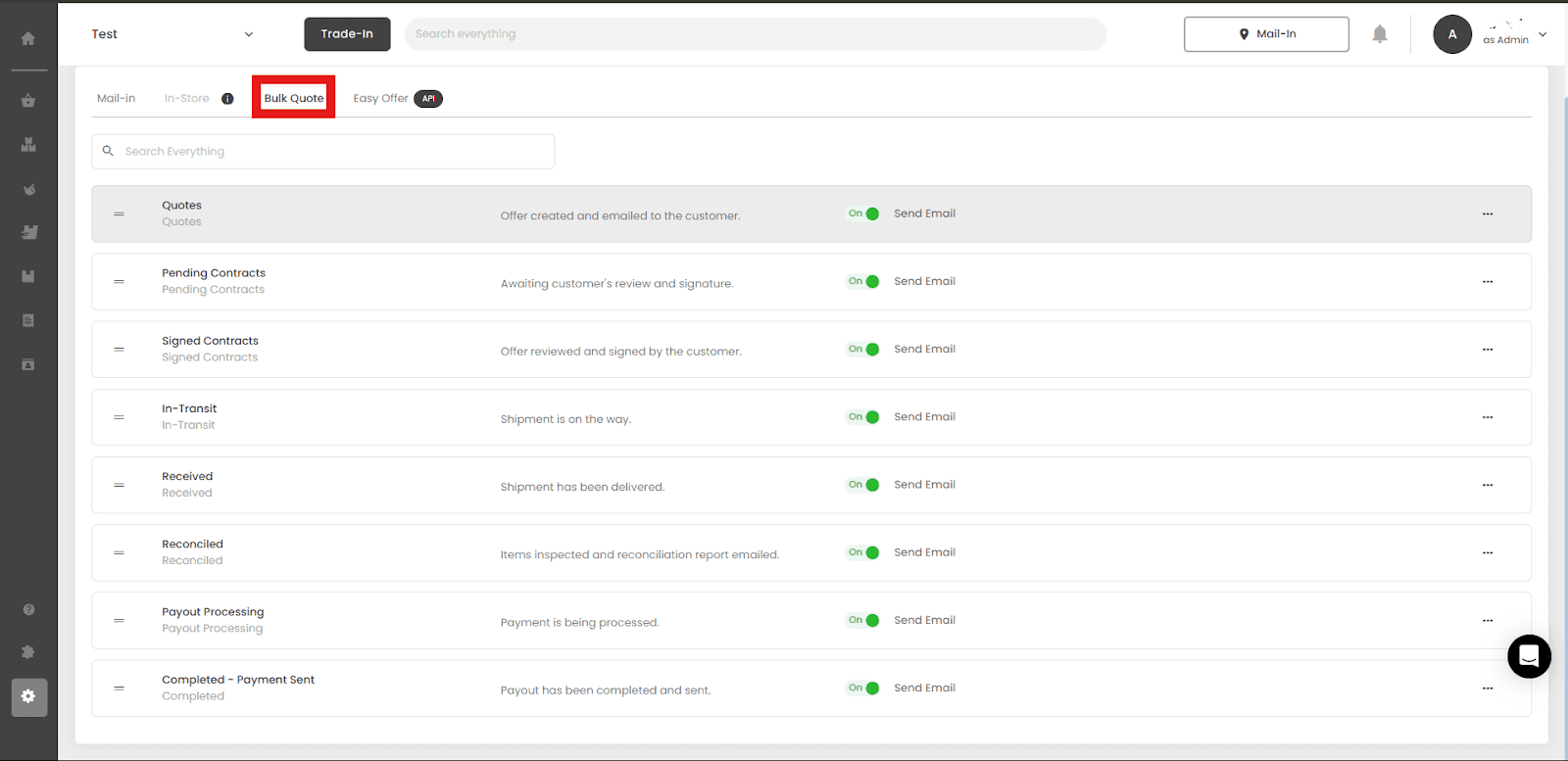Open more options for Payout Processing
Viewport: 1568px width, 761px height.
1488,621
